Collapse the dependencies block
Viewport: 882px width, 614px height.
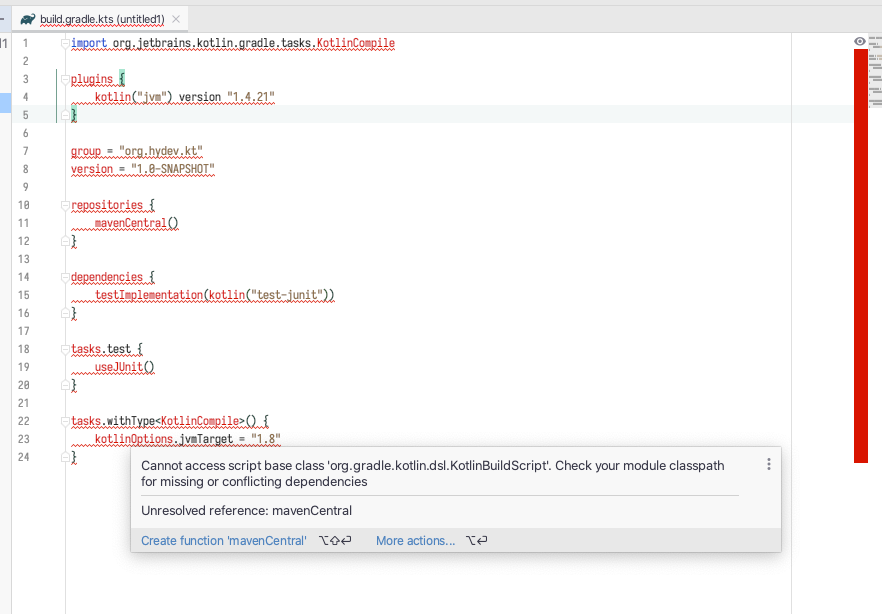coord(63,276)
